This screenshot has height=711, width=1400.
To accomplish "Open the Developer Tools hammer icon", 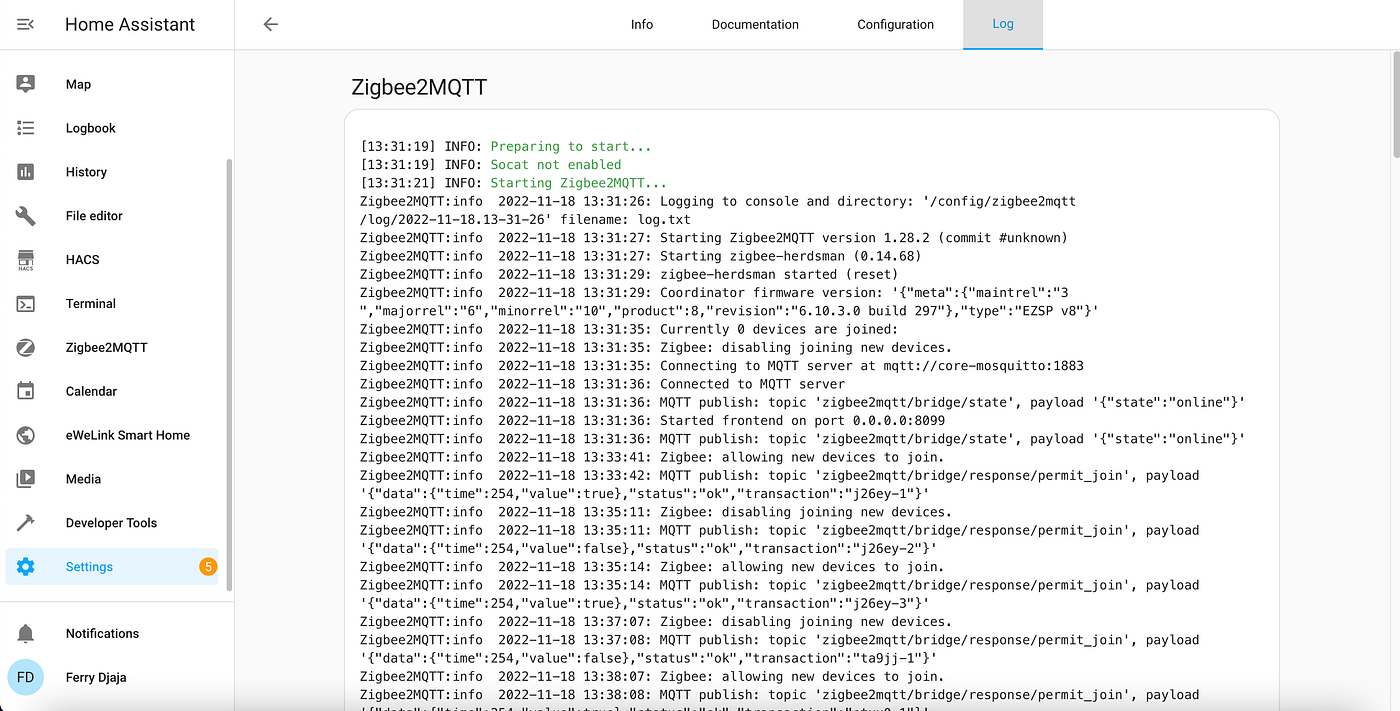I will click(x=26, y=523).
